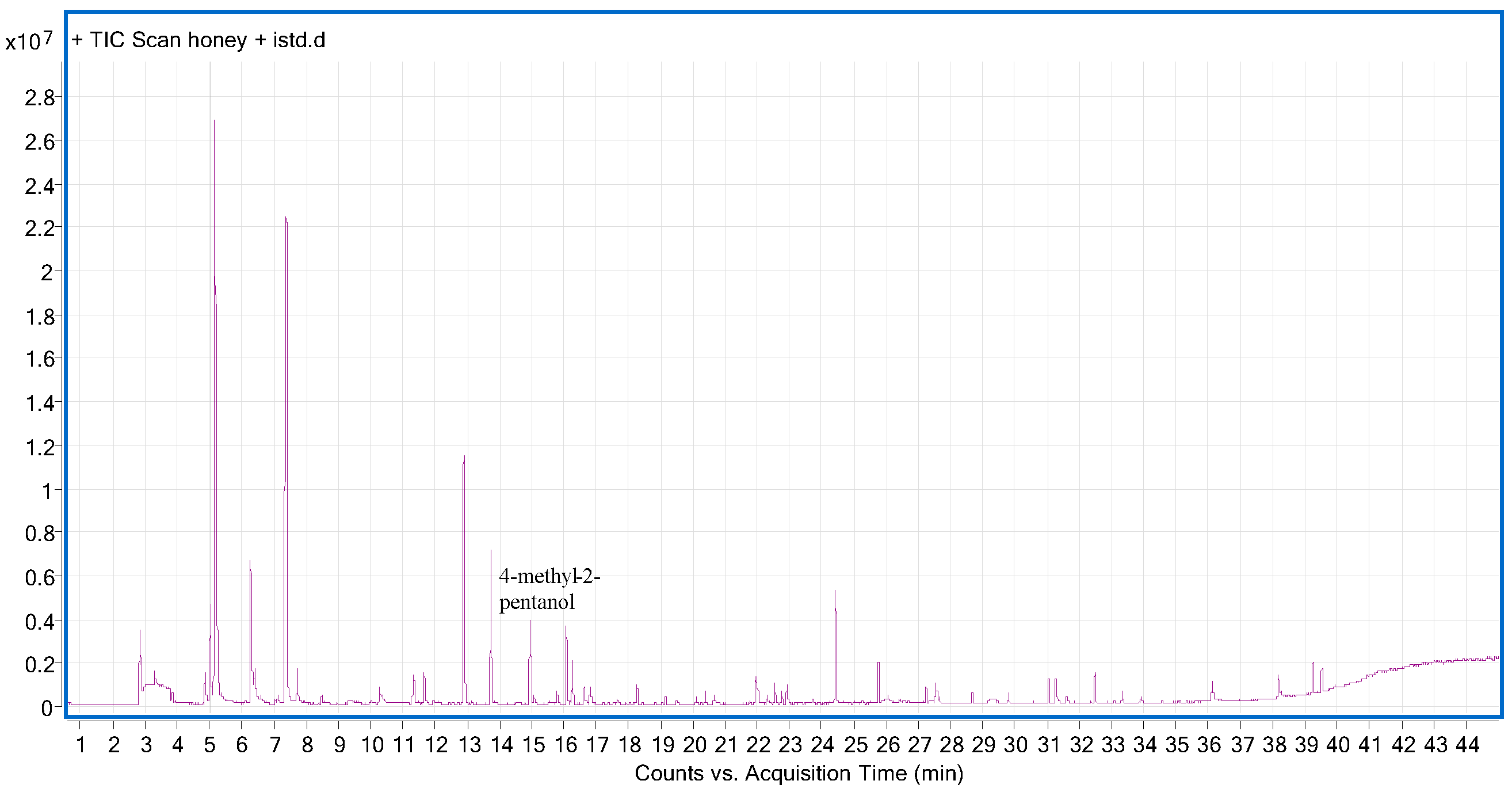The width and height of the screenshot is (1512, 792).
Task: Click the tallest peak apex near 5 min
Action: click(x=214, y=121)
